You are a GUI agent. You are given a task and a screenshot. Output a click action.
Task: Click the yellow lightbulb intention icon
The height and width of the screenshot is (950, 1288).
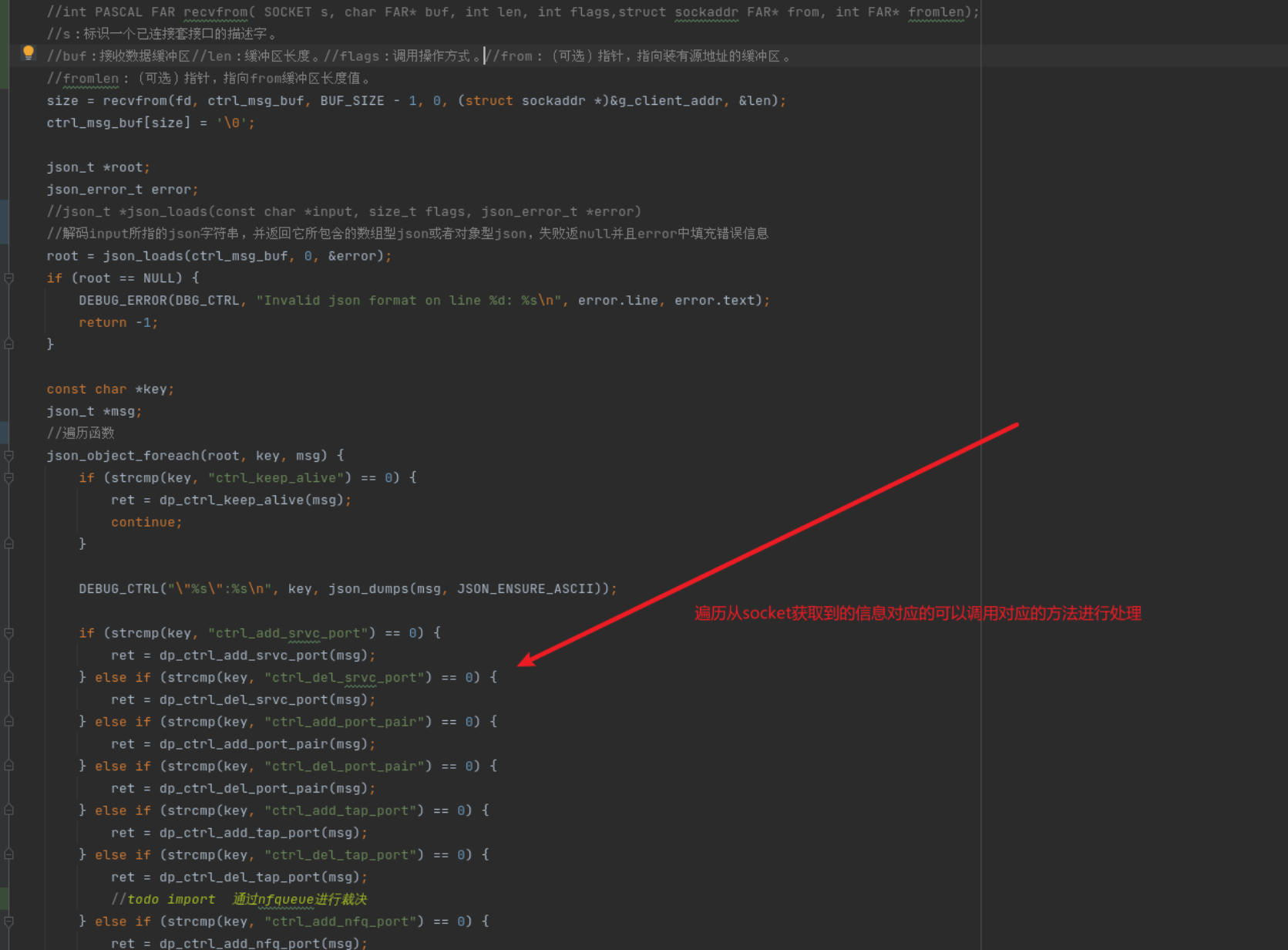[x=29, y=53]
